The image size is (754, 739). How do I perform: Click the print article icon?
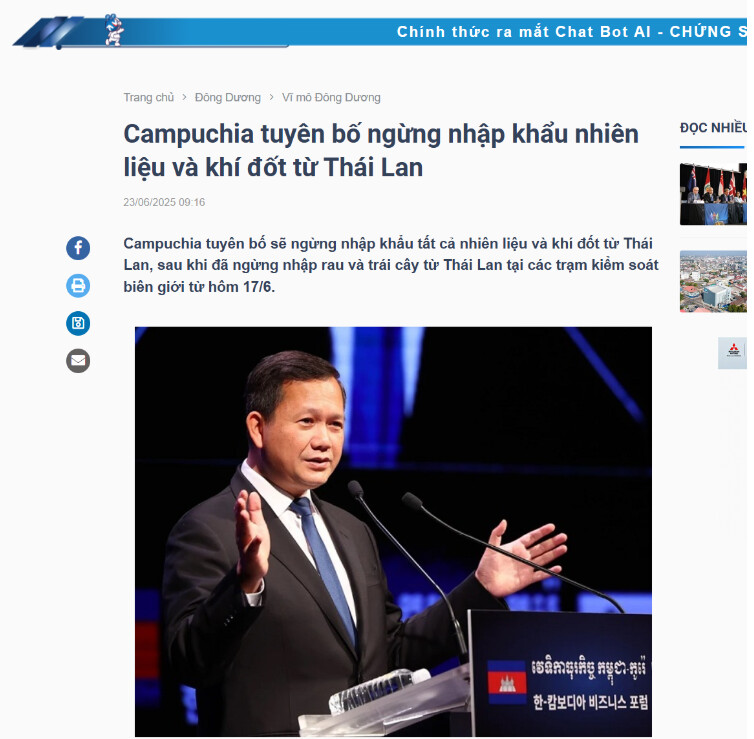(78, 286)
